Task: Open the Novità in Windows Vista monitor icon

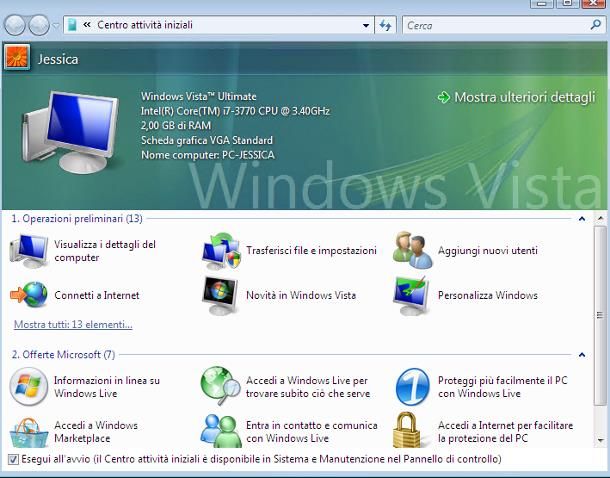Action: (220, 296)
